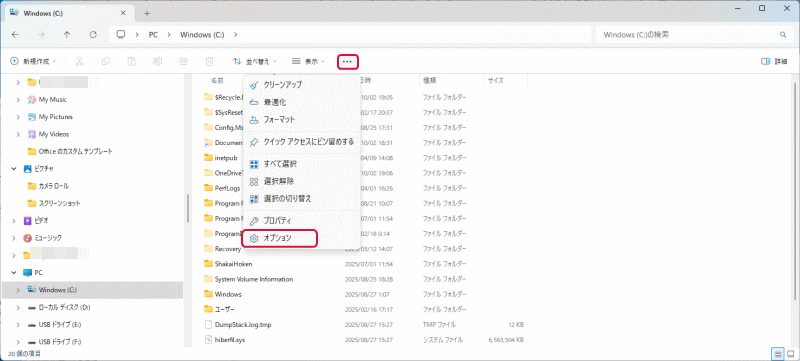Image resolution: width=800 pixels, height=361 pixels.
Task: Click the Share icon in toolbar
Action: coord(184,62)
